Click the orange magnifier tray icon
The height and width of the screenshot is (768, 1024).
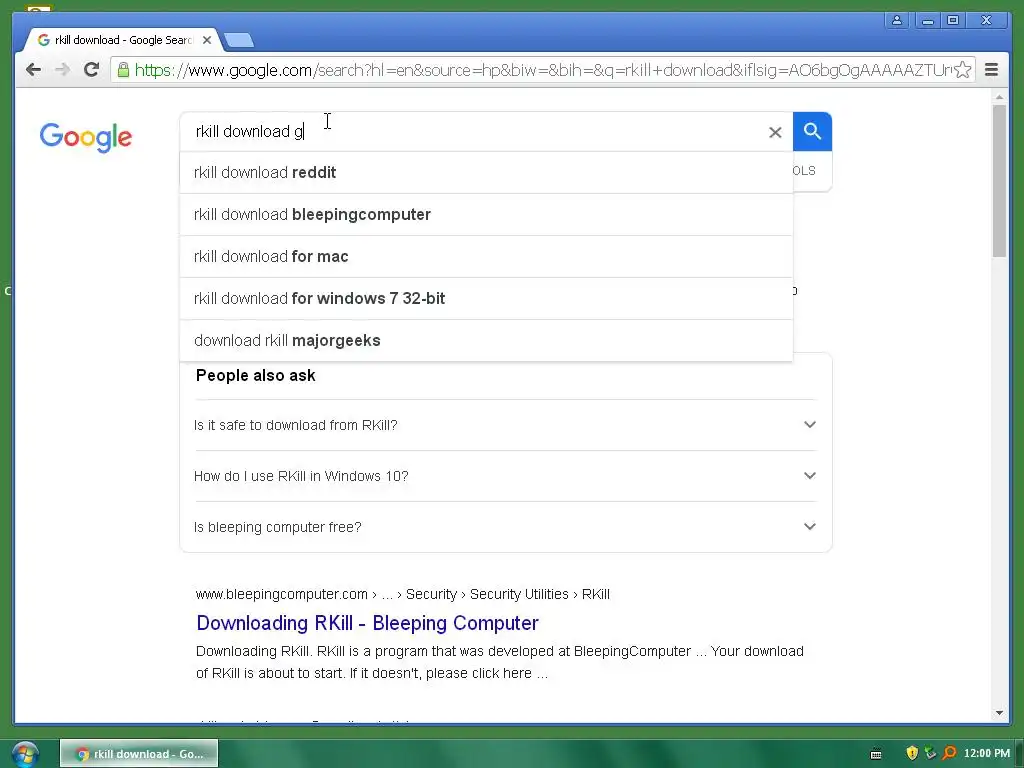(x=949, y=753)
